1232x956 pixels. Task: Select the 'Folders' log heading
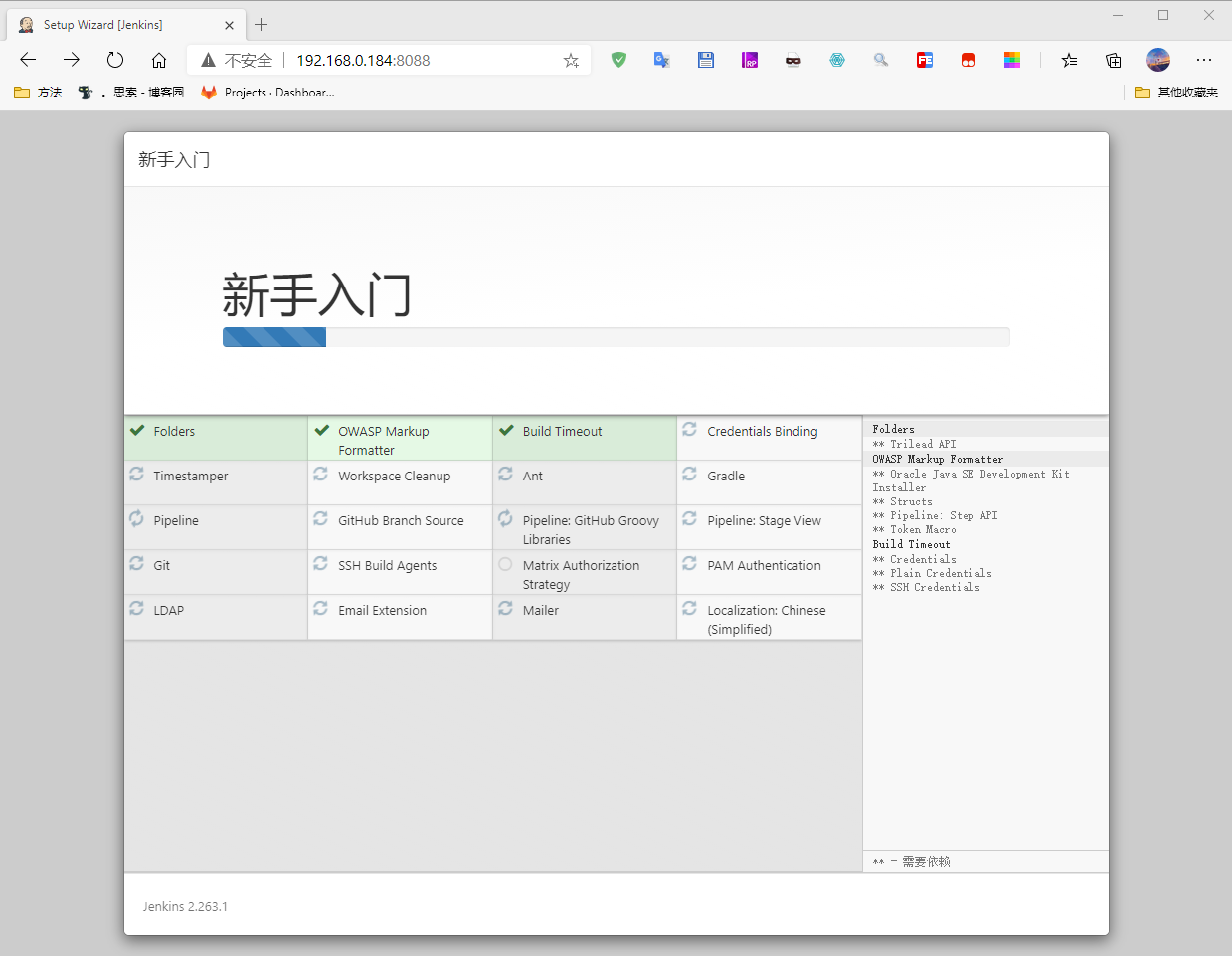pos(893,429)
